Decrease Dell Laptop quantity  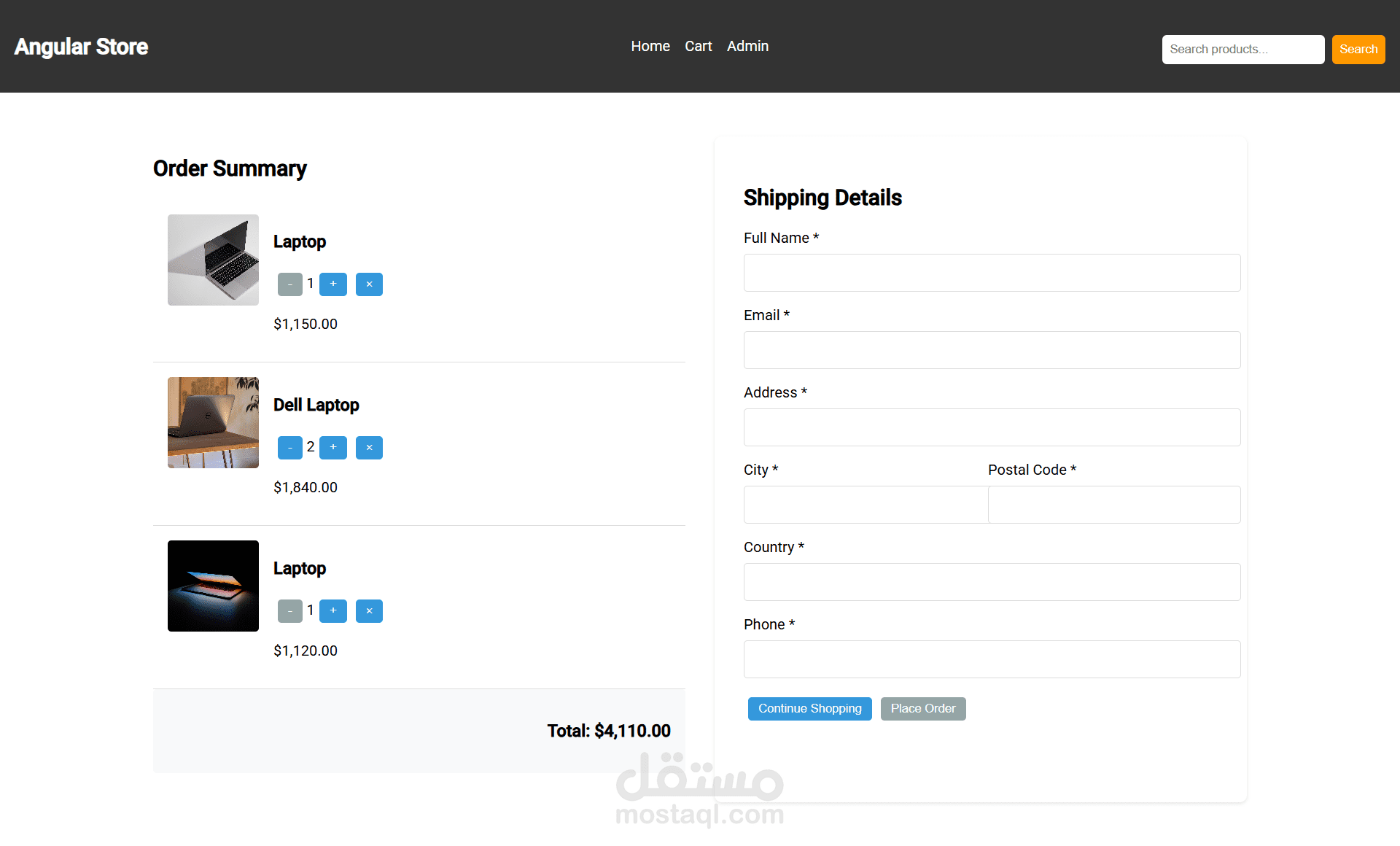coord(289,447)
